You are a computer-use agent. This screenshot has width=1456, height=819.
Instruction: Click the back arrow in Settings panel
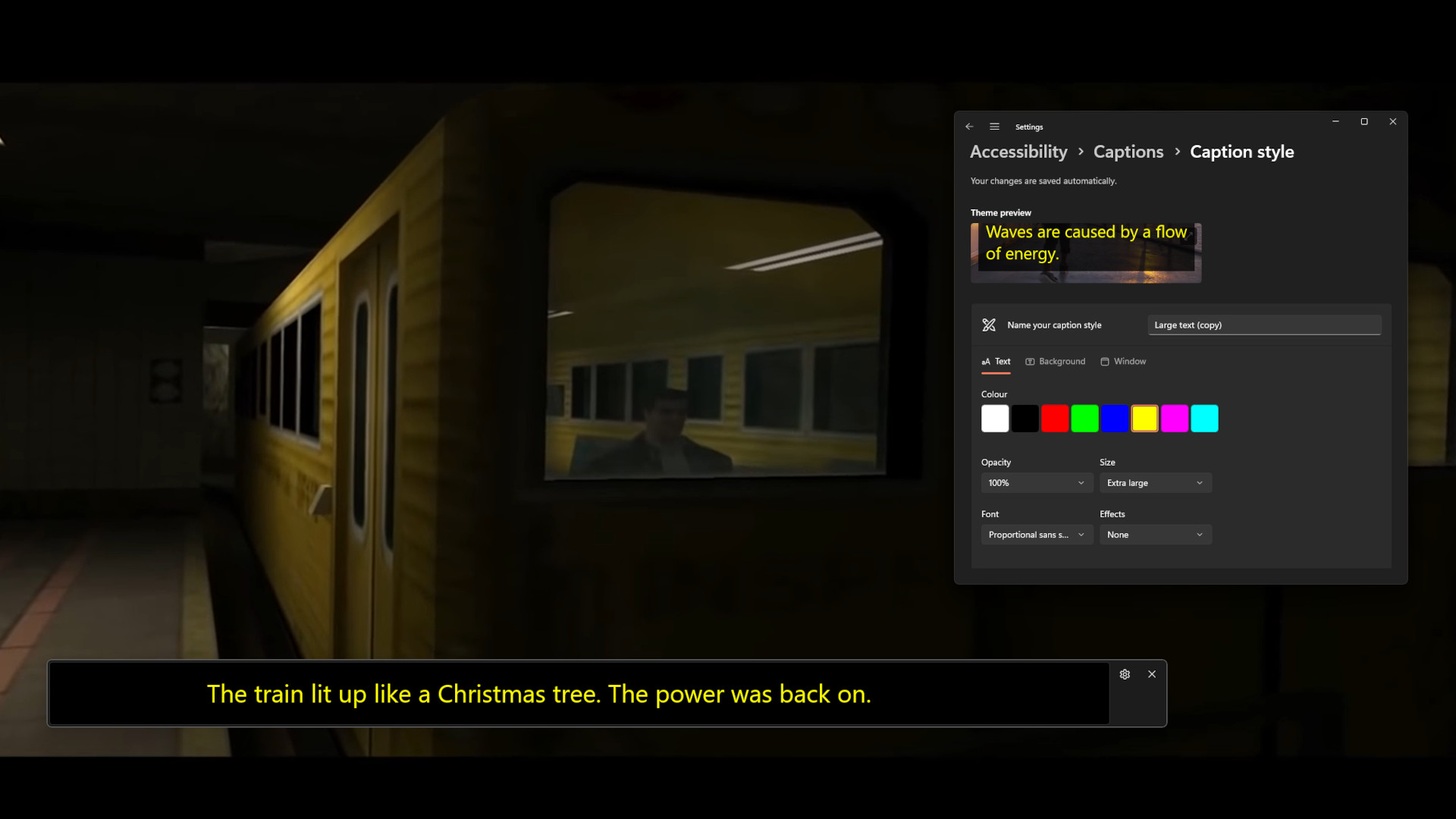pyautogui.click(x=969, y=126)
